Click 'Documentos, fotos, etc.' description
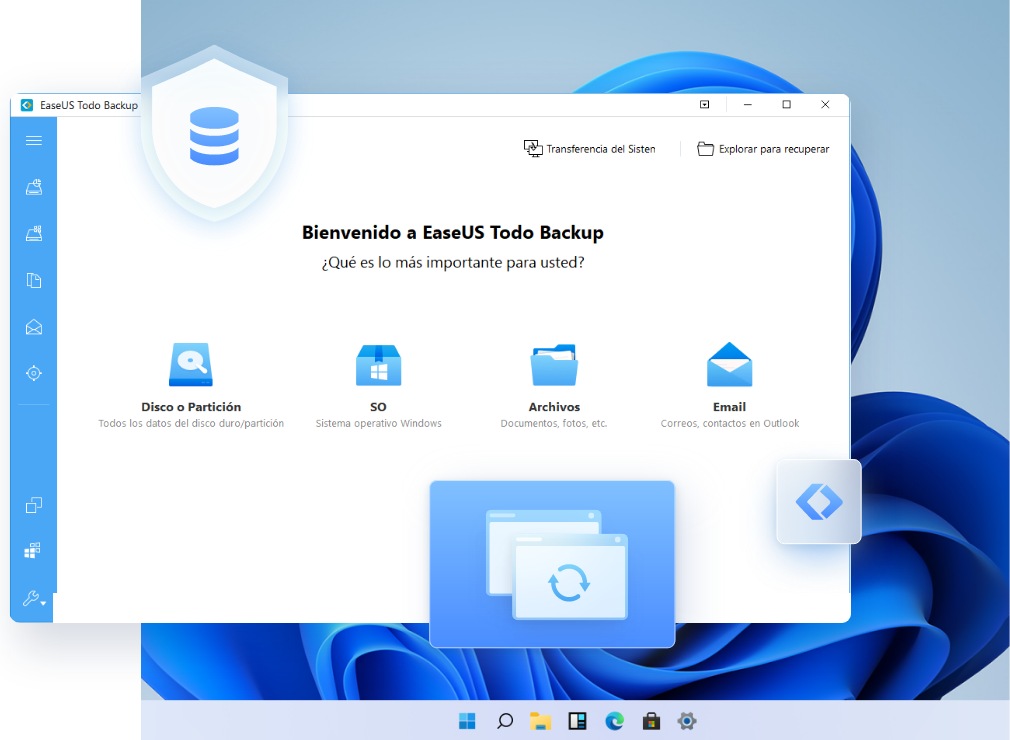 tap(554, 423)
